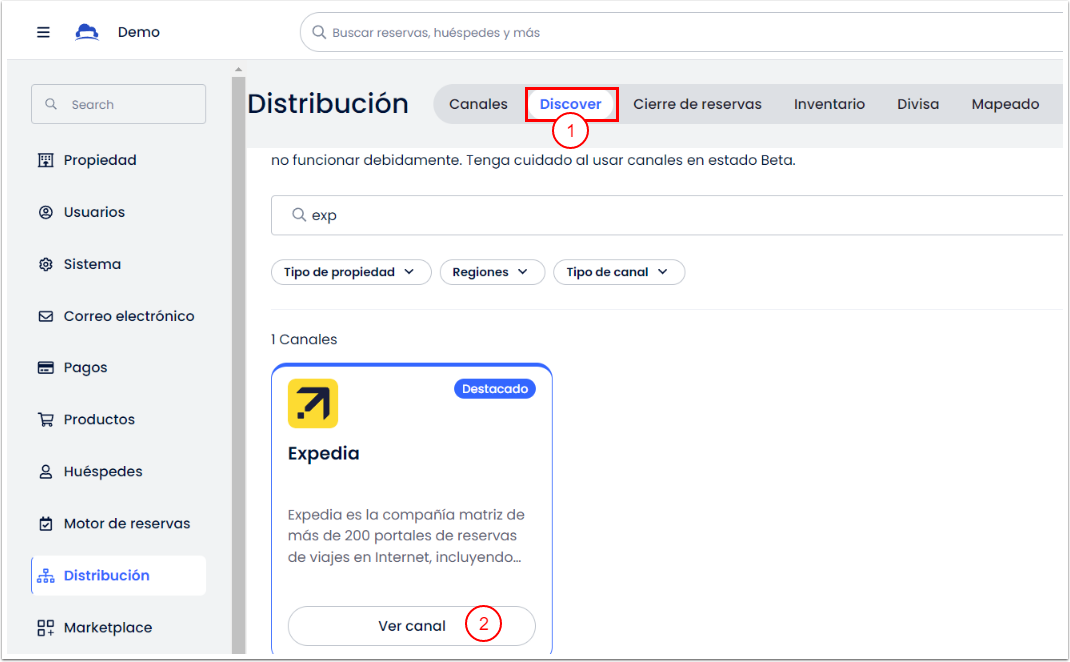Click the sidebar vertical scrollbar

[238, 360]
